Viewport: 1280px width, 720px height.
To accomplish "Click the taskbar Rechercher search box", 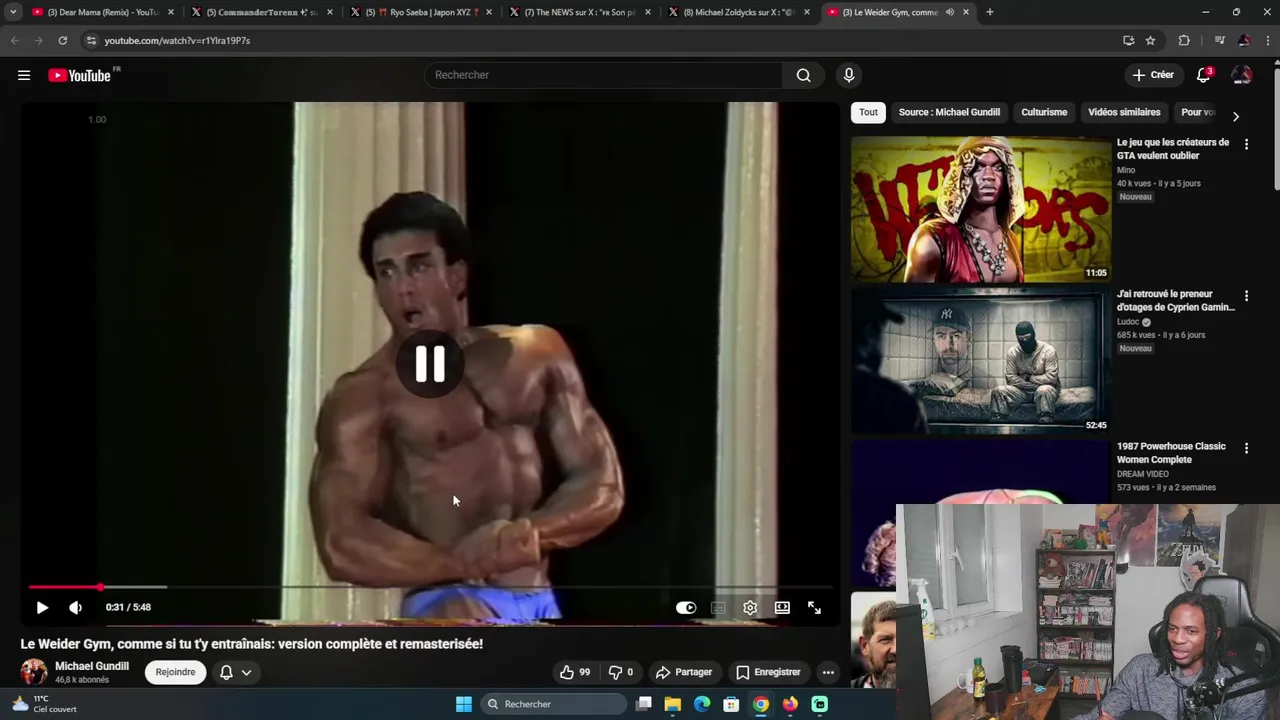I will [x=553, y=704].
